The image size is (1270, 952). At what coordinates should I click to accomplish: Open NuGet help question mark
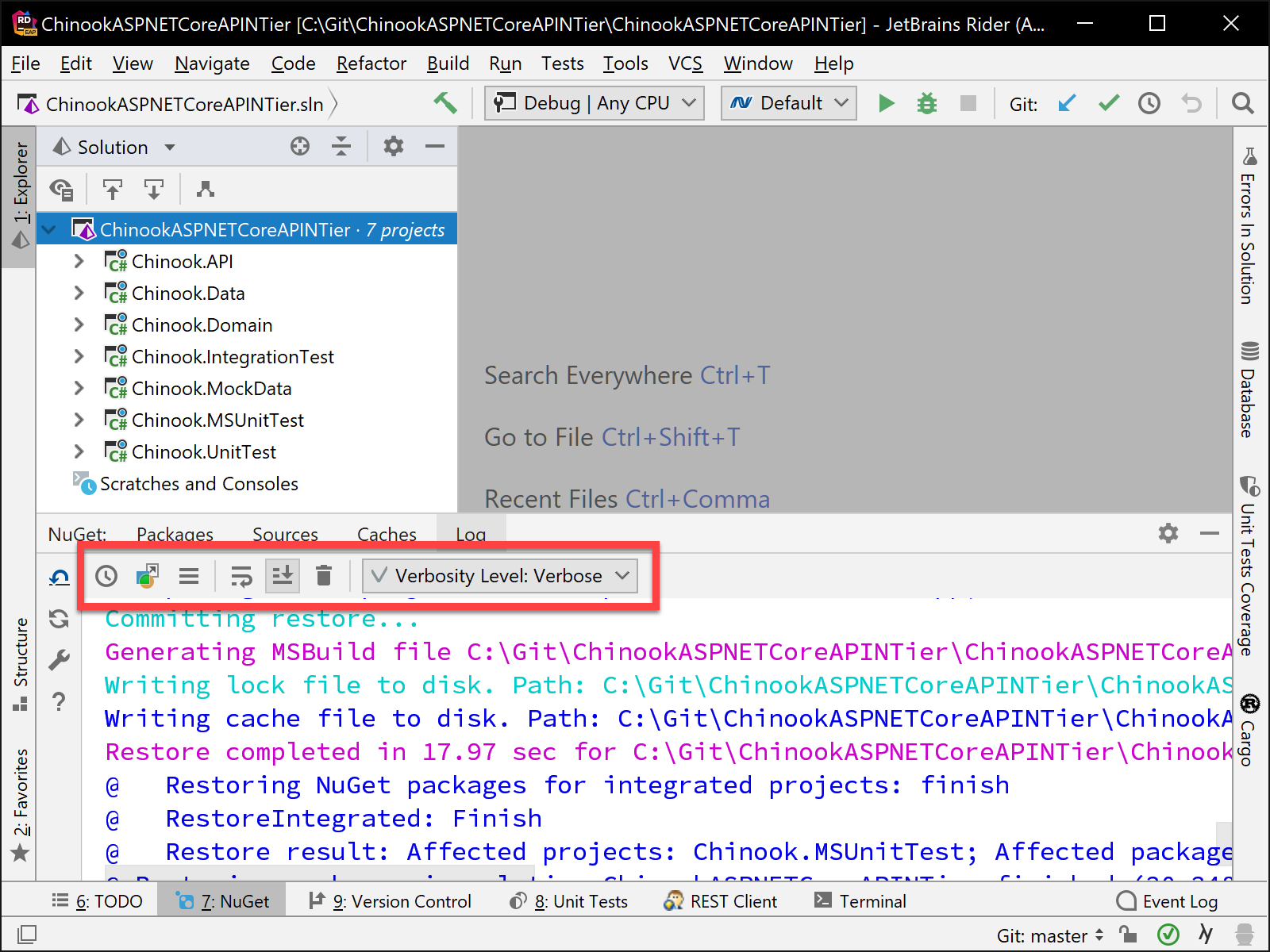(x=59, y=701)
